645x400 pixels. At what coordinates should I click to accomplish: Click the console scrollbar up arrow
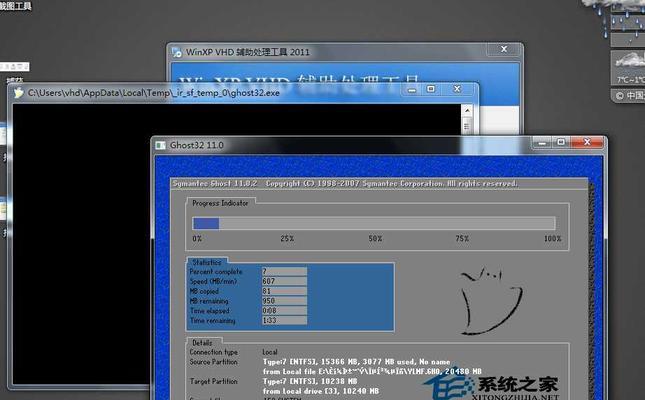[x=467, y=110]
